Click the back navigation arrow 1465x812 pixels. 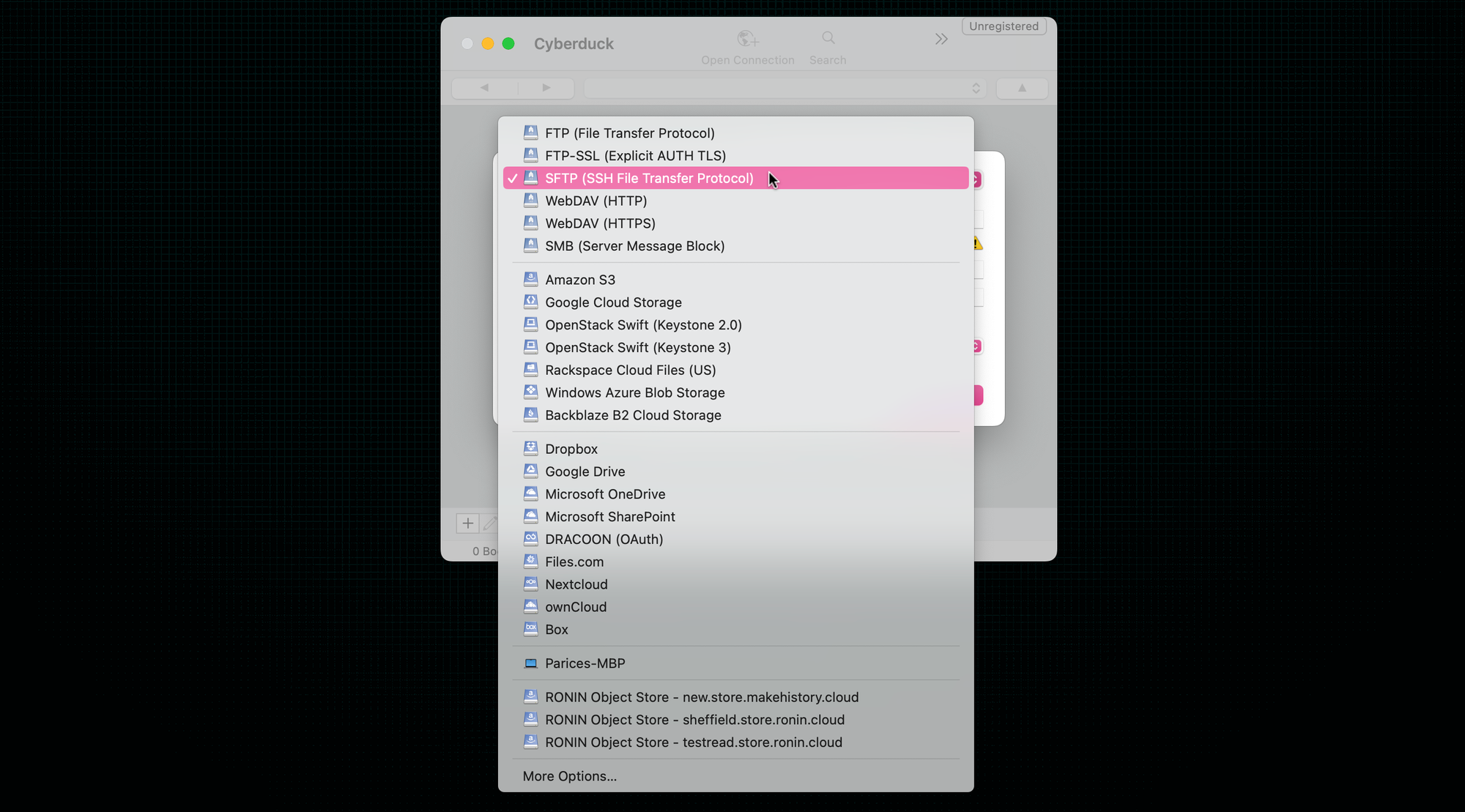pyautogui.click(x=484, y=88)
